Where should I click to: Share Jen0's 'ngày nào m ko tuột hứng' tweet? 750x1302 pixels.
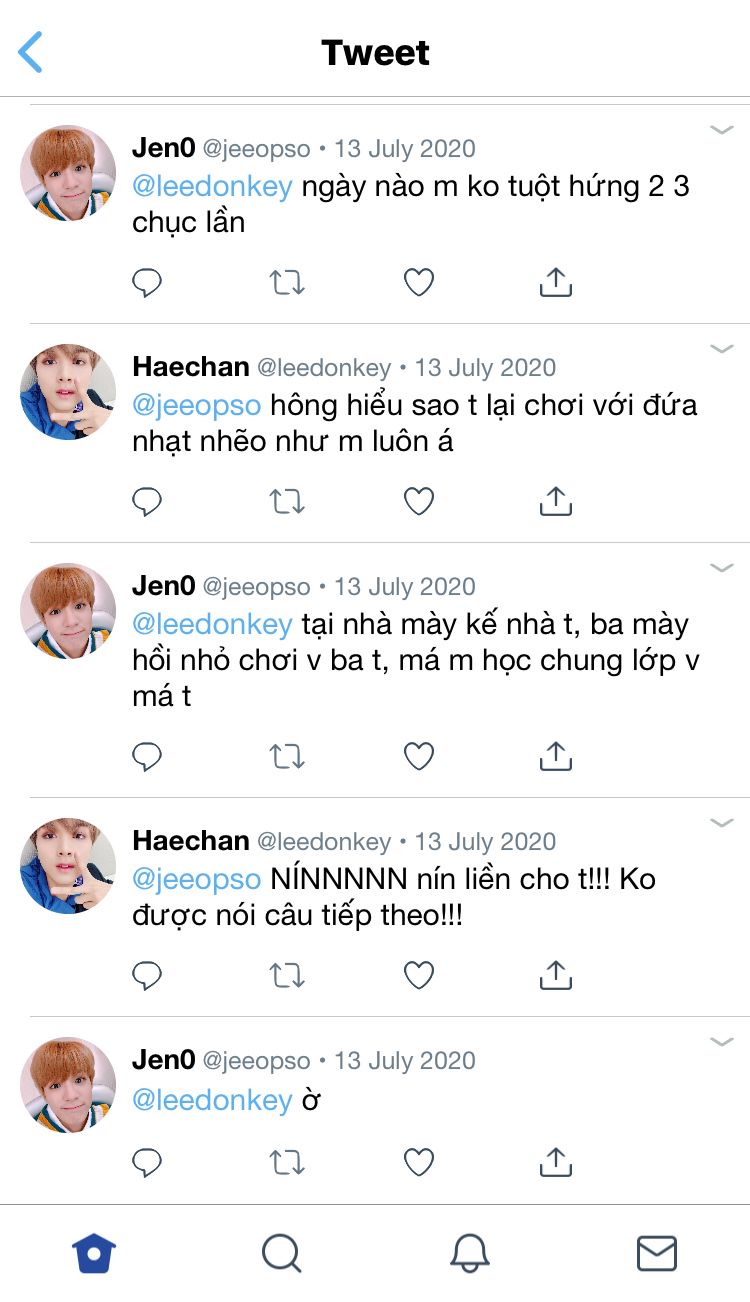[555, 283]
